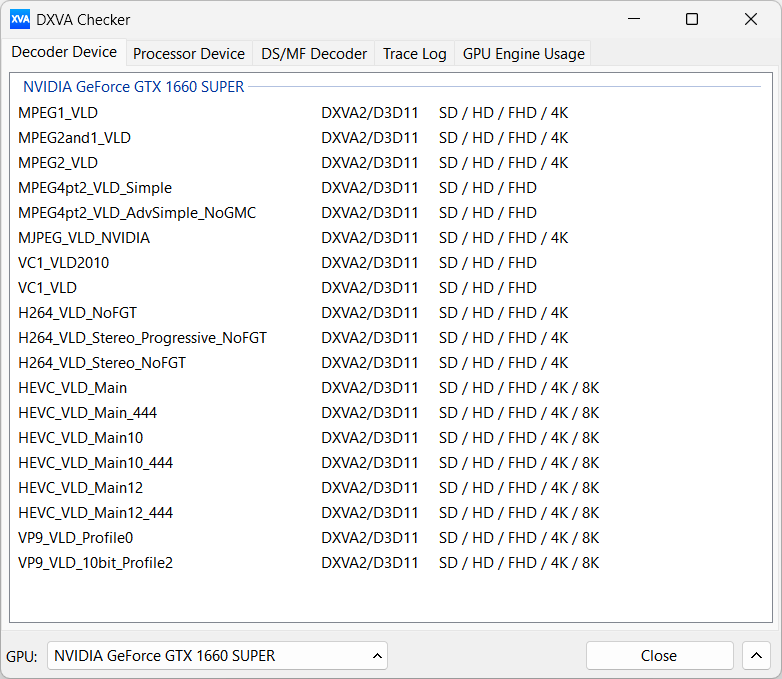Open the DS/MF Decoder tab

[314, 53]
